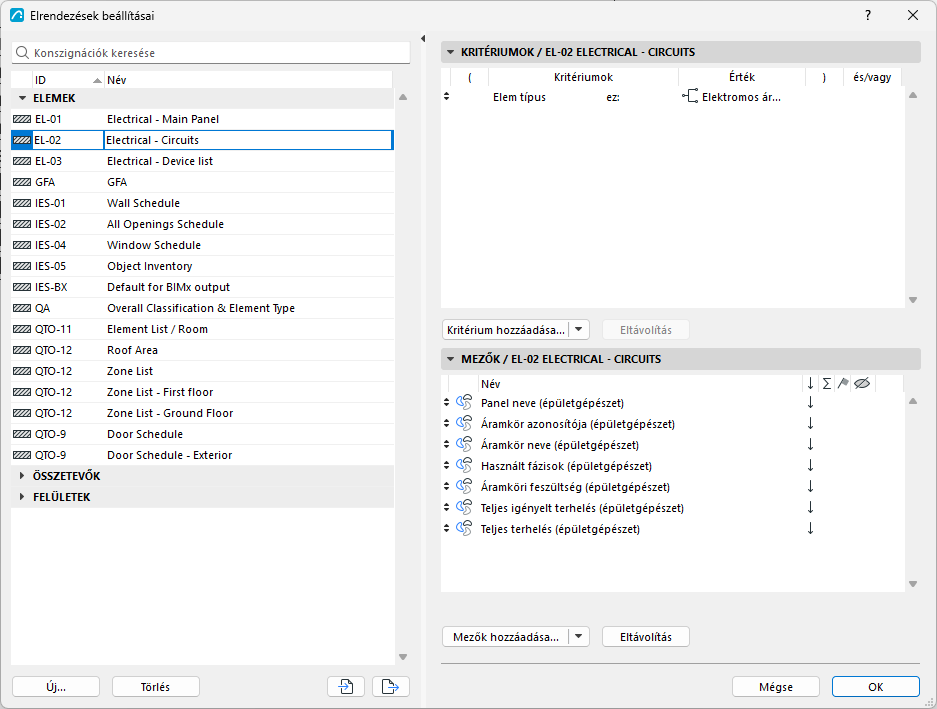This screenshot has width=937, height=709.
Task: Collapse the KRITÉRIUMOK panel section
Action: [x=451, y=52]
